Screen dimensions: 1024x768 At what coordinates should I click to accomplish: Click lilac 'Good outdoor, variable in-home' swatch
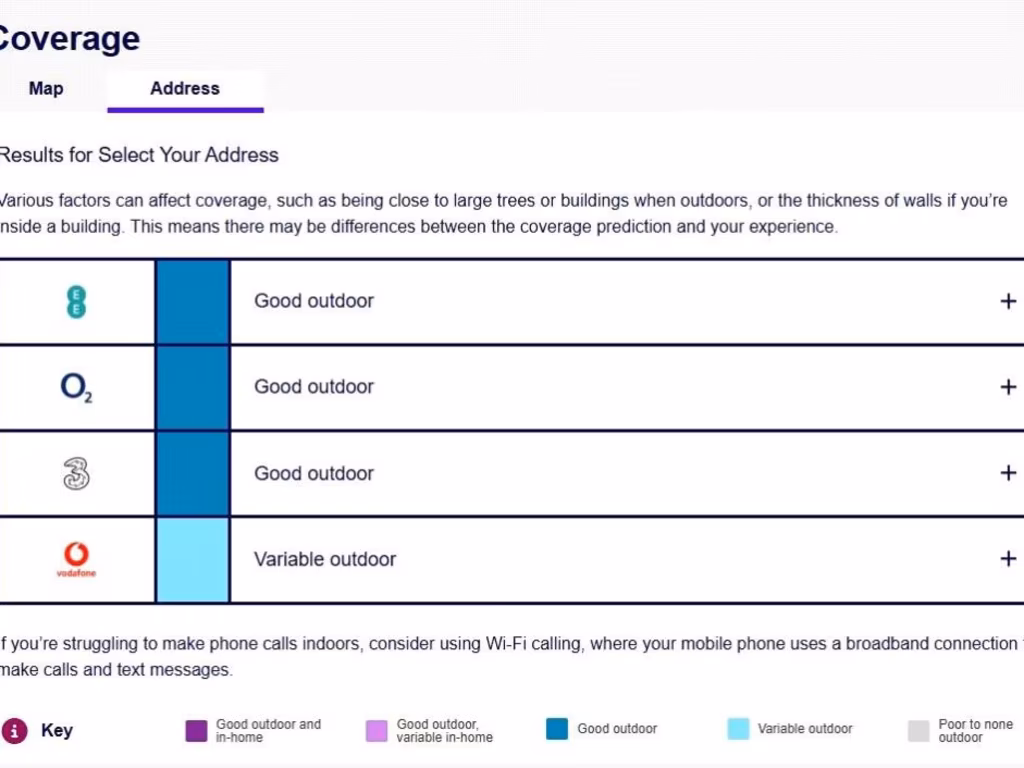click(x=376, y=730)
